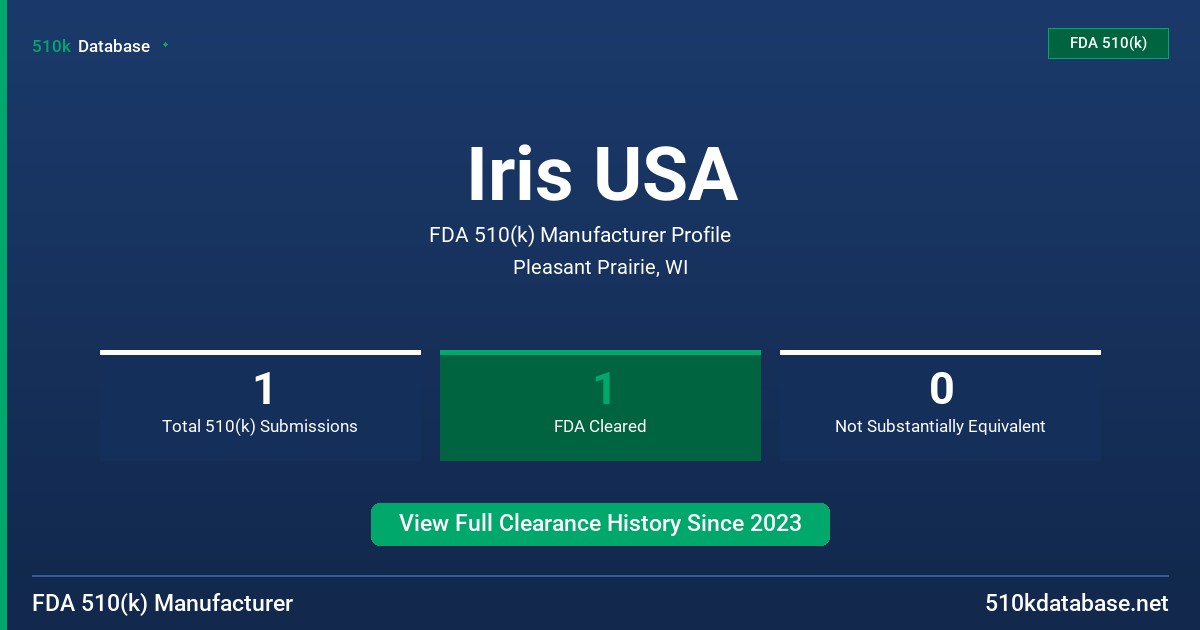Click View Full Clearance History Since 2023

600,524
